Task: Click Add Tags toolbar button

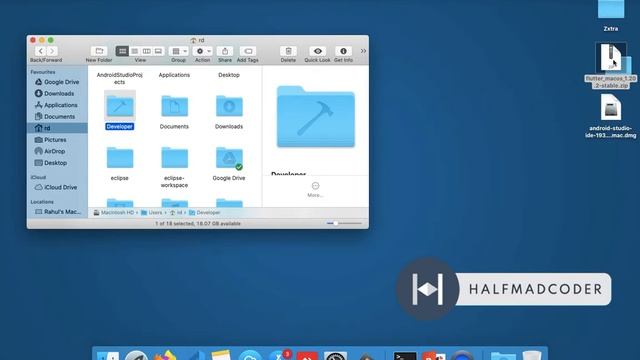Action: pos(248,51)
